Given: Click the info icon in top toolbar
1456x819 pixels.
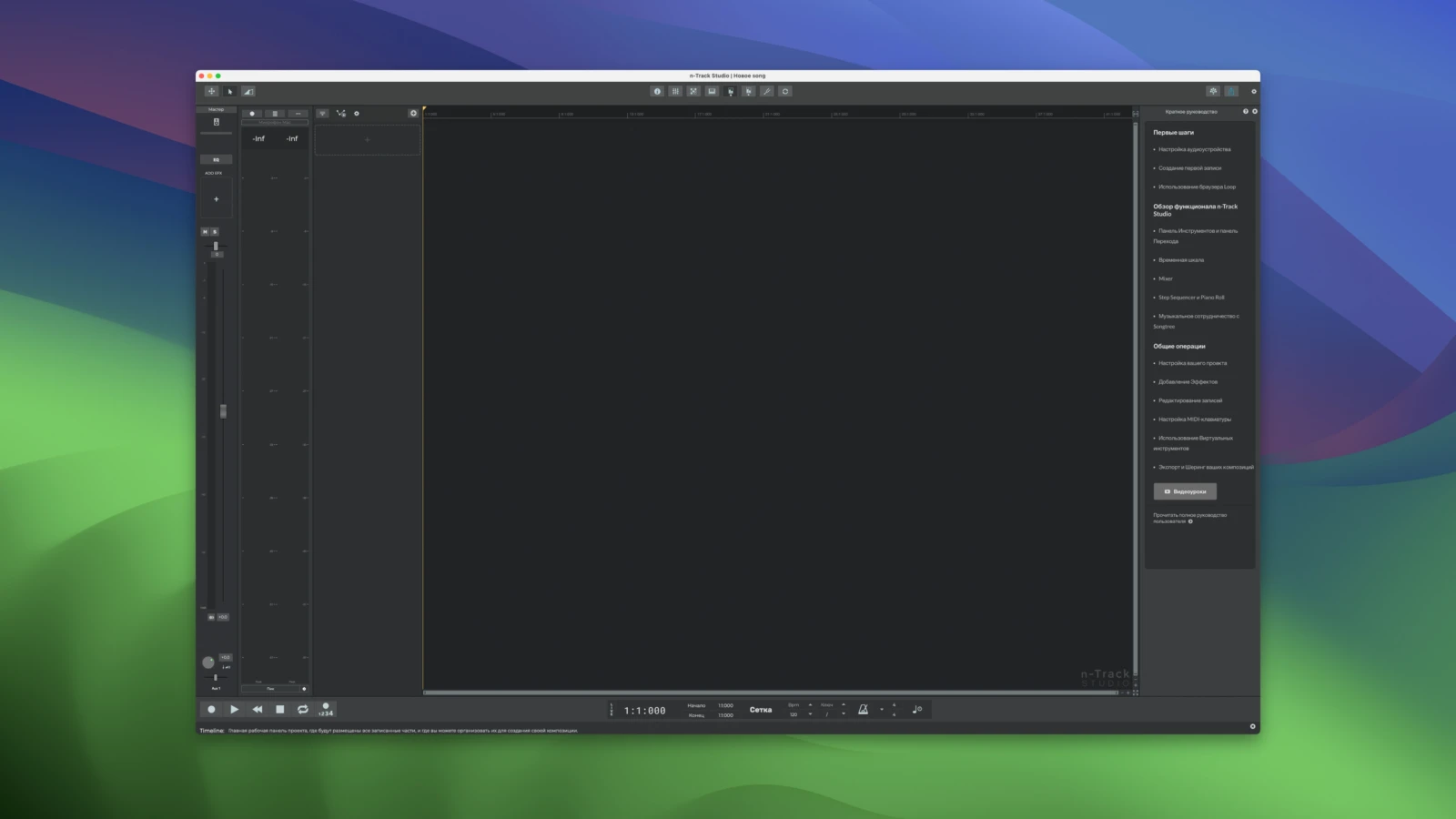Looking at the screenshot, I should coord(657,91).
